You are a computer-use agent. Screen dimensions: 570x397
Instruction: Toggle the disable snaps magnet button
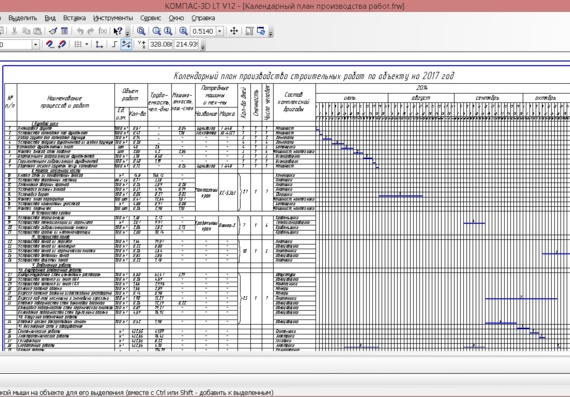point(62,45)
